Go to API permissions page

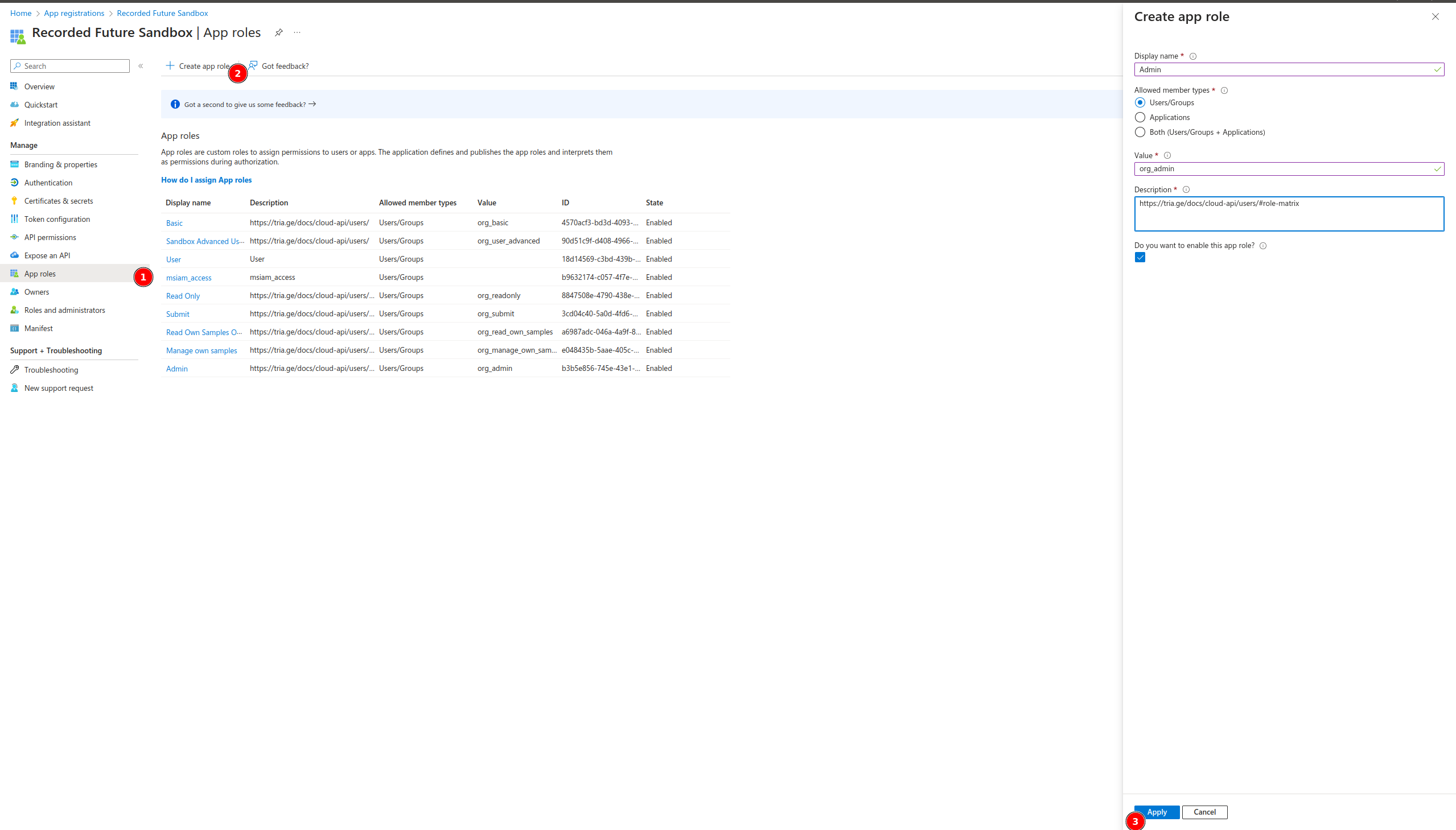pos(50,238)
